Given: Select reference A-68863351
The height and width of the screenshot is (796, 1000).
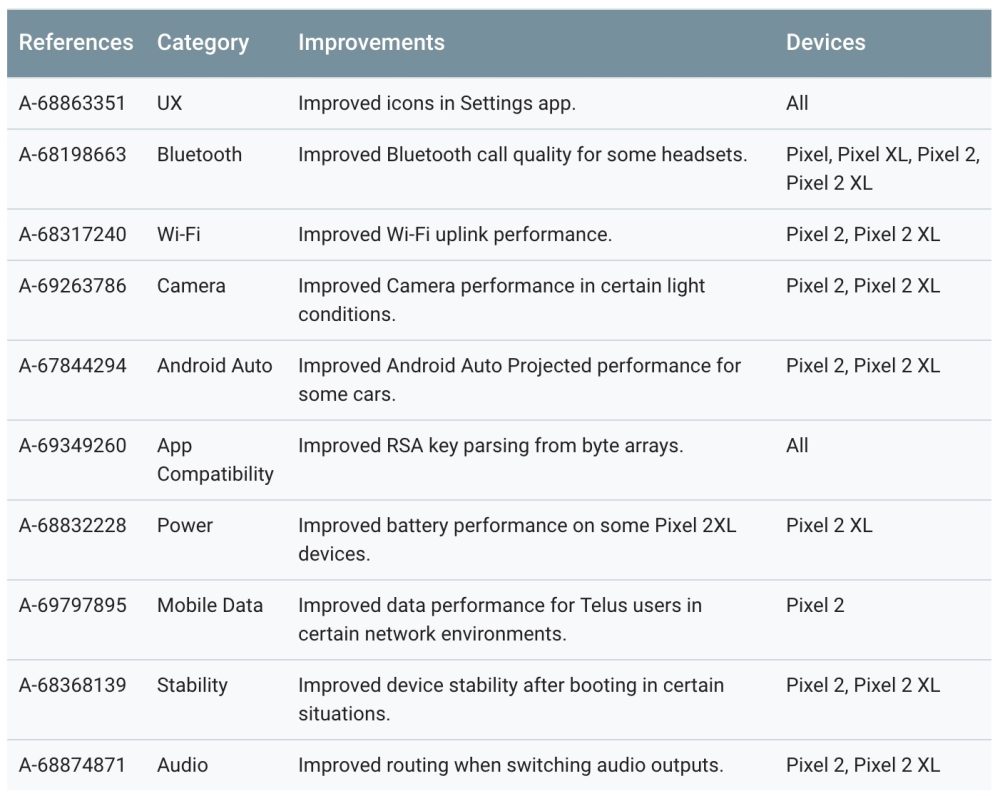Looking at the screenshot, I should pos(73,103).
